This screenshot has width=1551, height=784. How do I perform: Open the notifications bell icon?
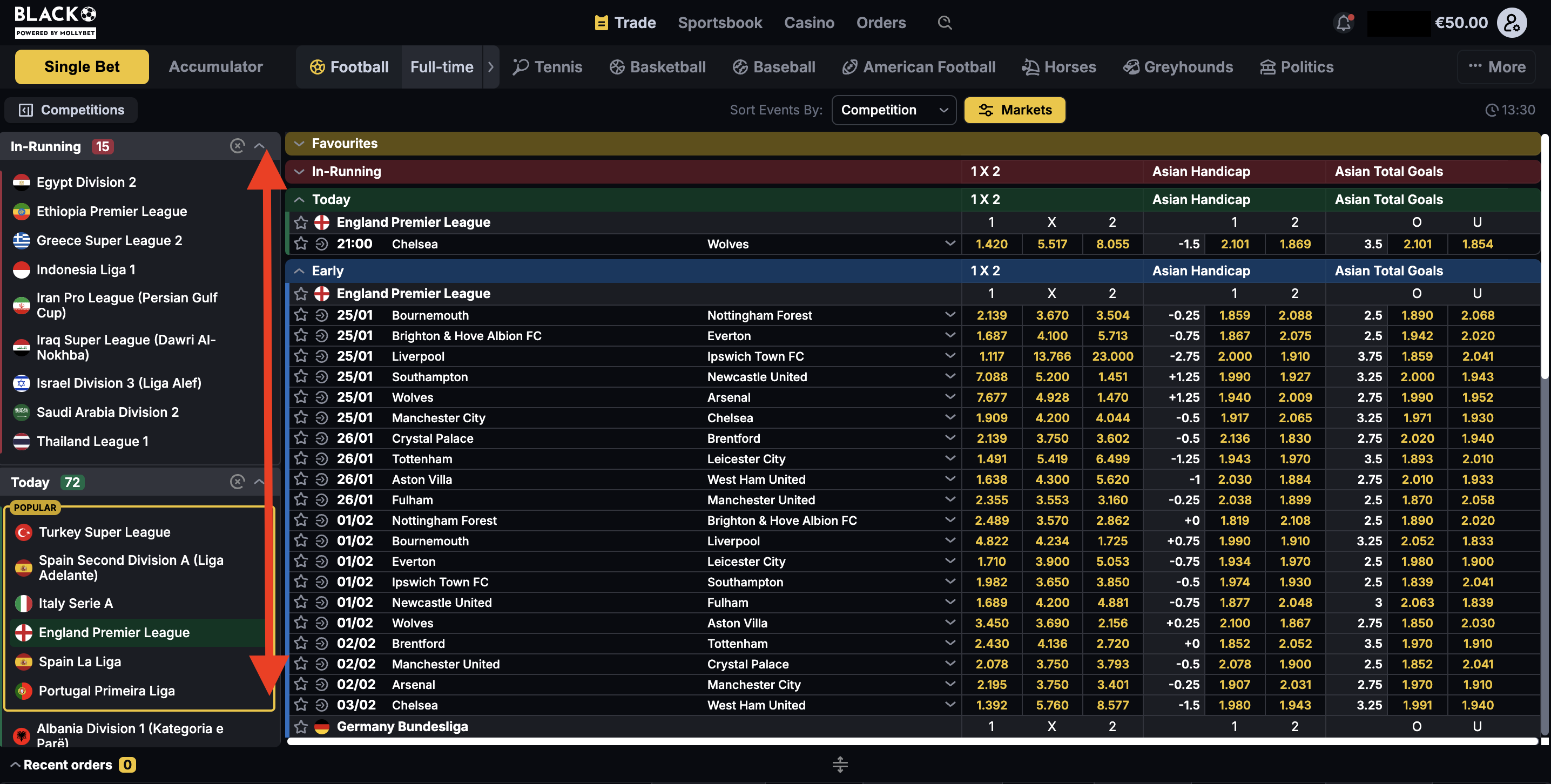(1343, 23)
